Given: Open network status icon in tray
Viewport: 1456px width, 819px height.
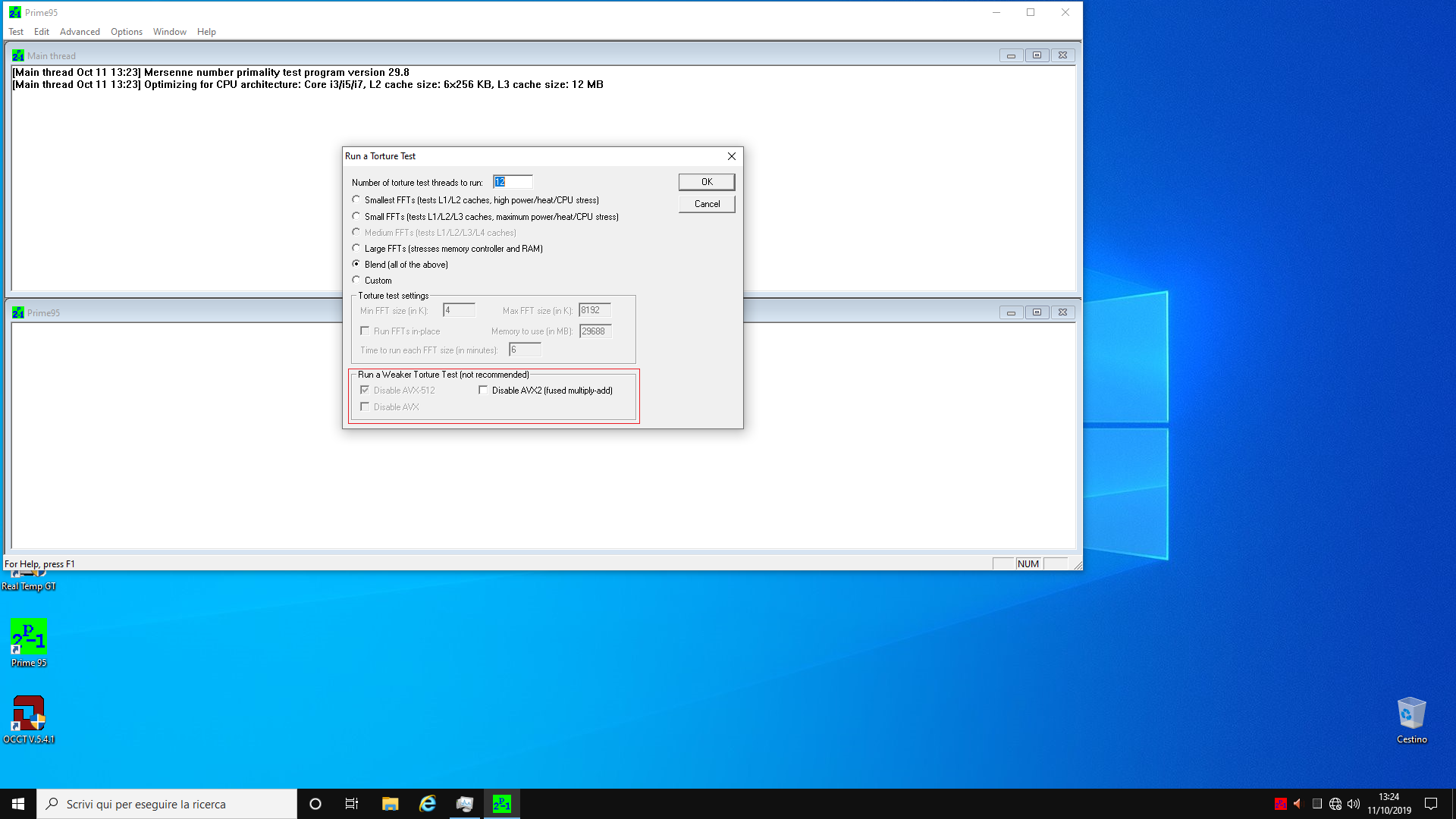Looking at the screenshot, I should [x=1335, y=804].
